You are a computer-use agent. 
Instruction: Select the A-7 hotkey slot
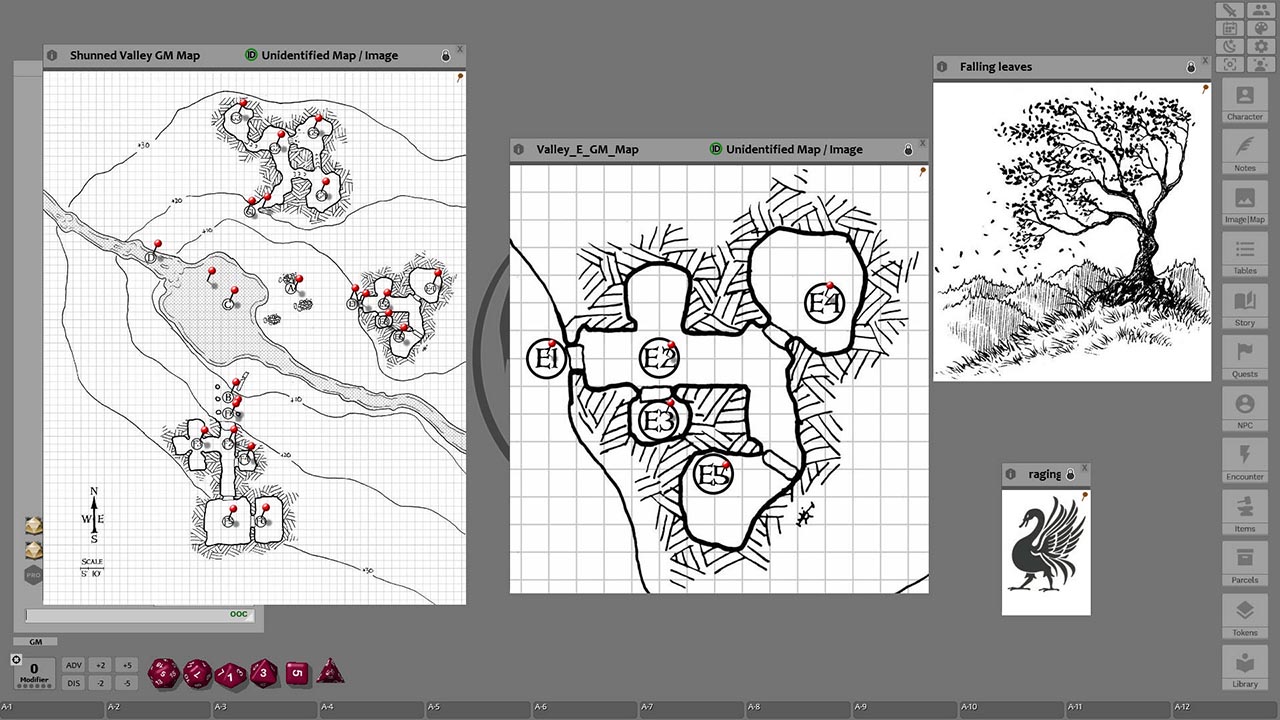pos(693,708)
